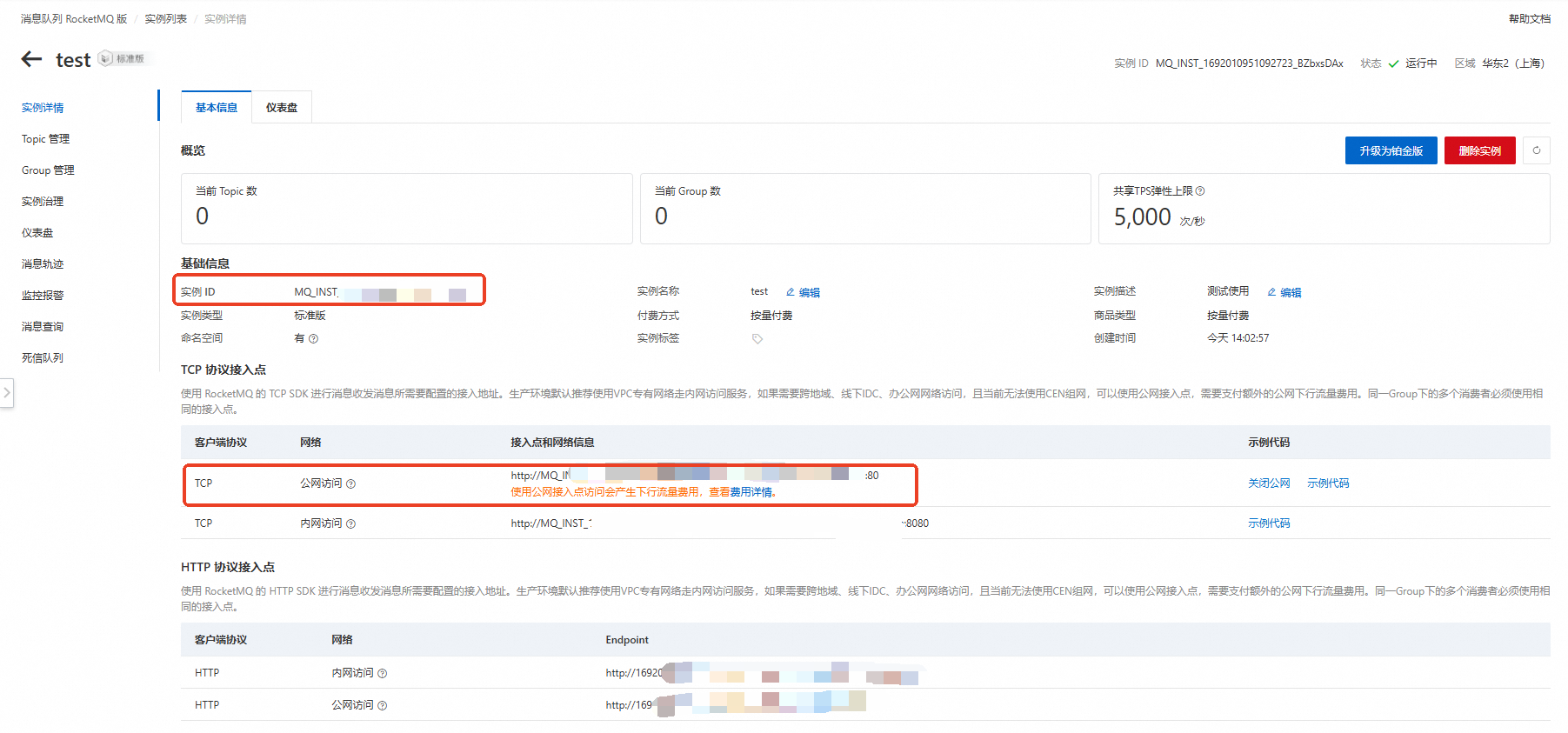Screen dimensions: 1568x733
Task: Click the refresh icon beside 删除实例
Action: pyautogui.click(x=1537, y=150)
